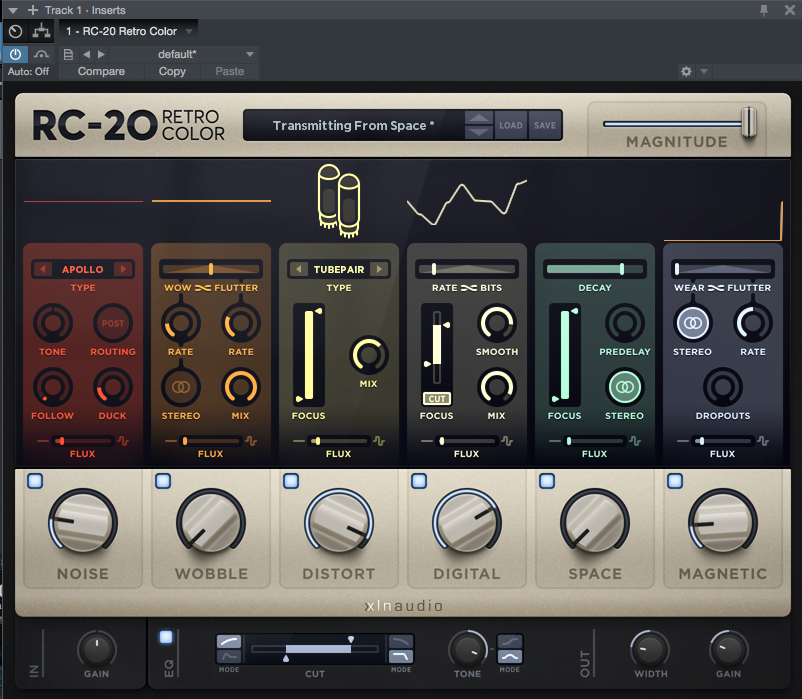Select the lower low-cut mode icon
The height and width of the screenshot is (699, 802).
point(229,656)
